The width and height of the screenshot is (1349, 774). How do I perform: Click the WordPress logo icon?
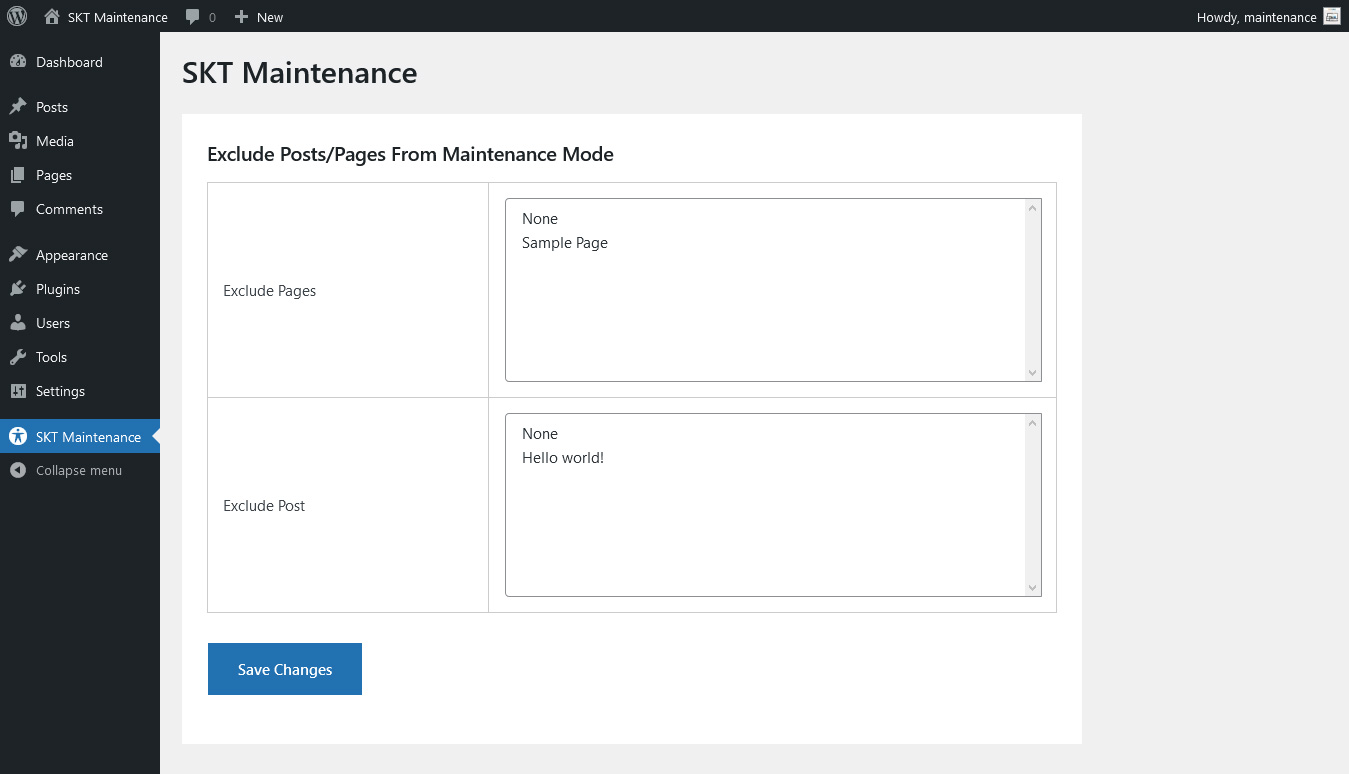pyautogui.click(x=17, y=16)
